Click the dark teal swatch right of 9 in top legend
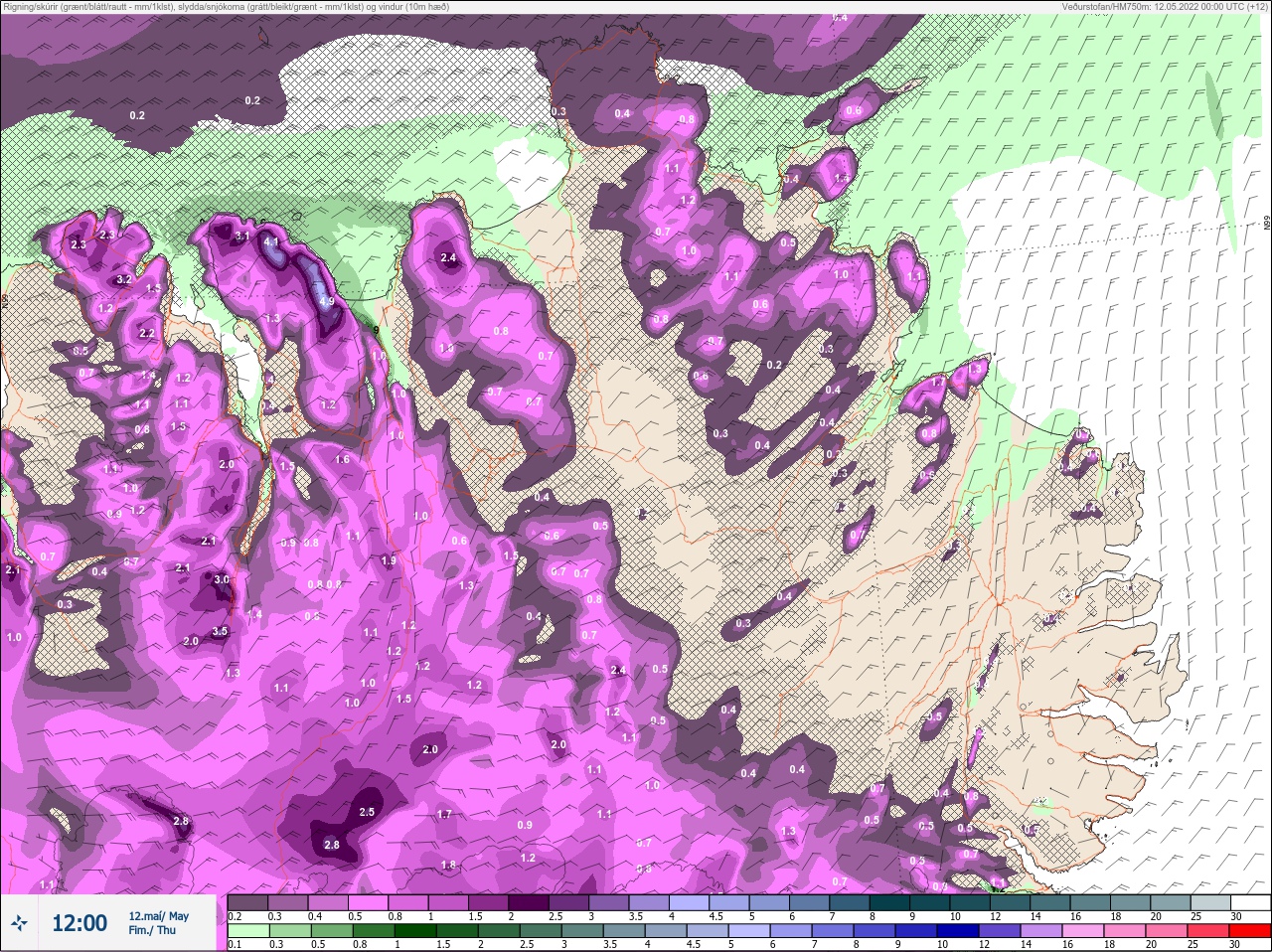The height and width of the screenshot is (952, 1272). (929, 903)
